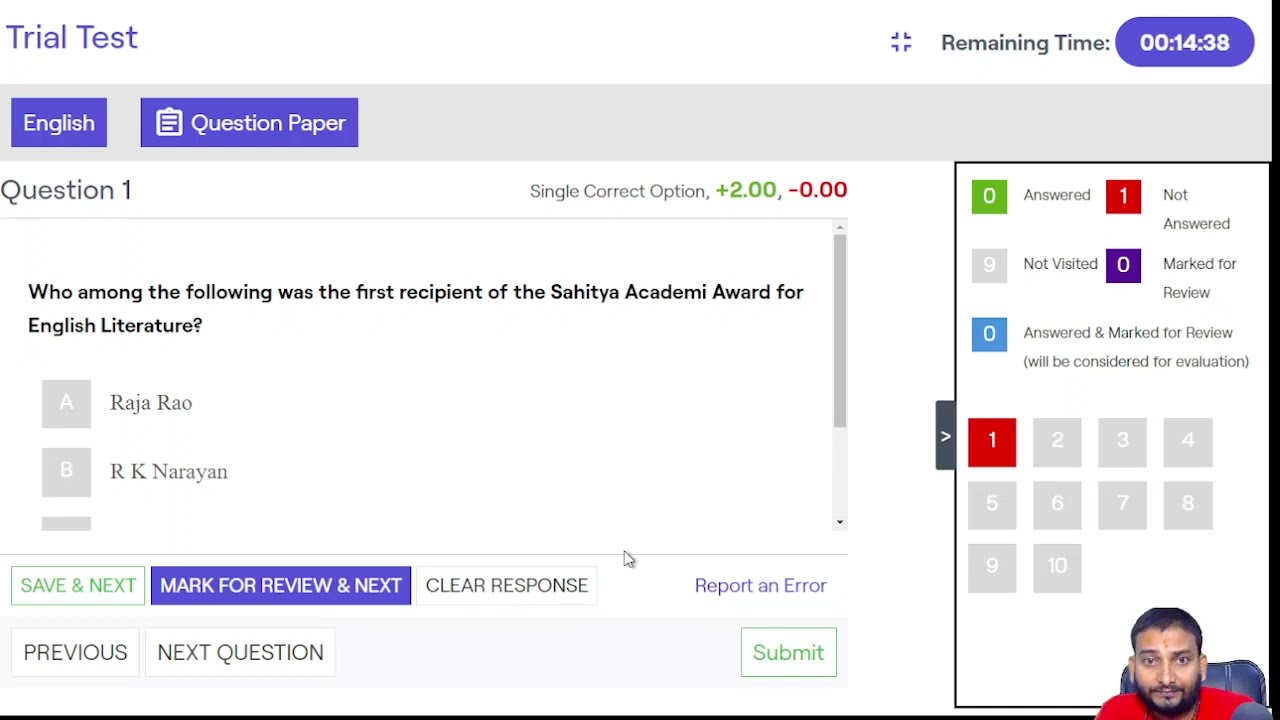This screenshot has width=1280, height=720.
Task: Click the clipboard icon in Question Paper
Action: coord(169,123)
